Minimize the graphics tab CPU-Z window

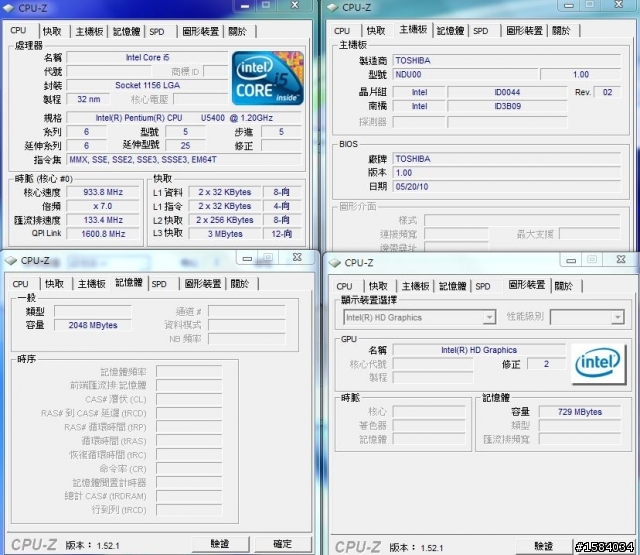pos(571,260)
